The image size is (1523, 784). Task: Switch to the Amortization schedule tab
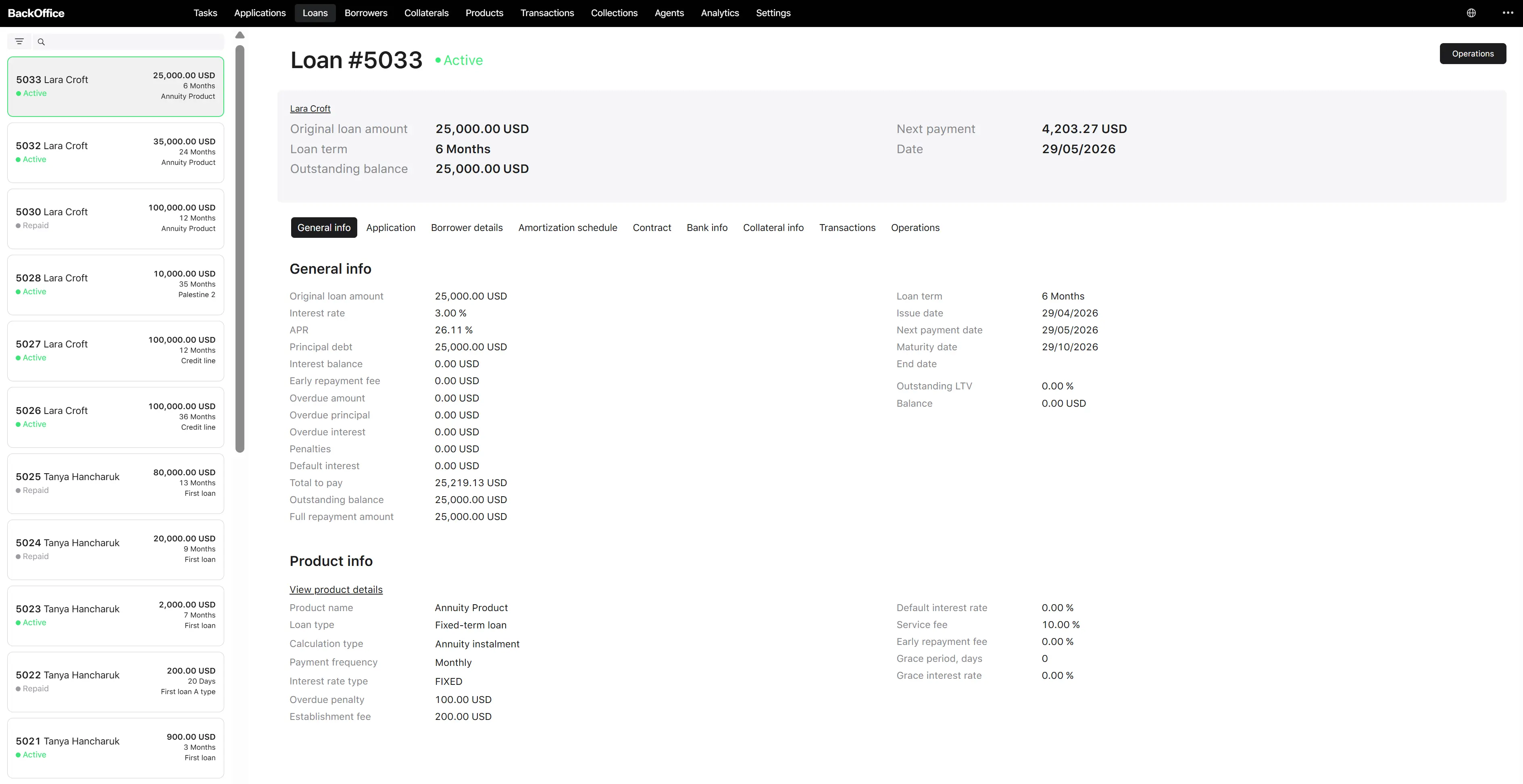[568, 227]
